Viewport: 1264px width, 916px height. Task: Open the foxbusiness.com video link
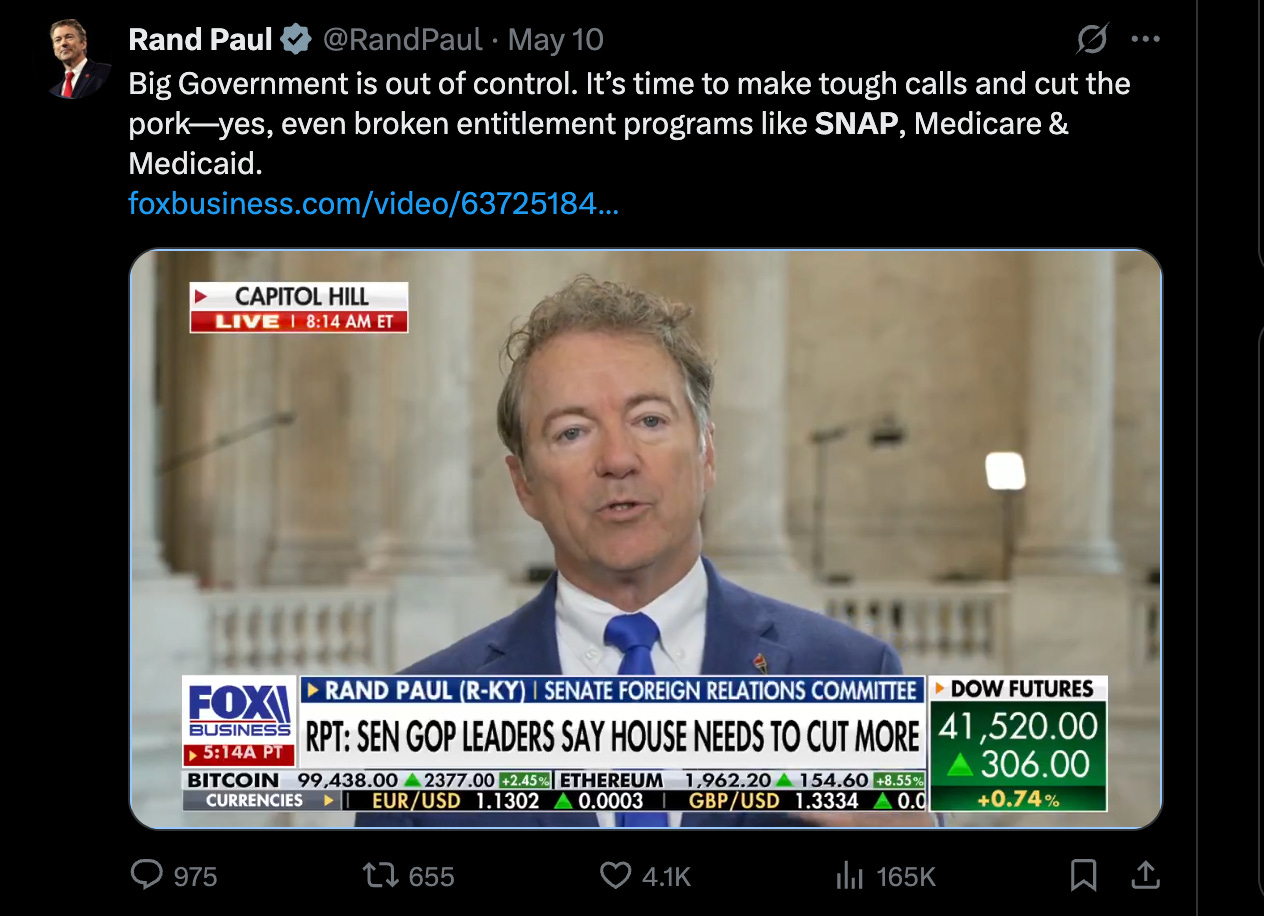(x=374, y=204)
